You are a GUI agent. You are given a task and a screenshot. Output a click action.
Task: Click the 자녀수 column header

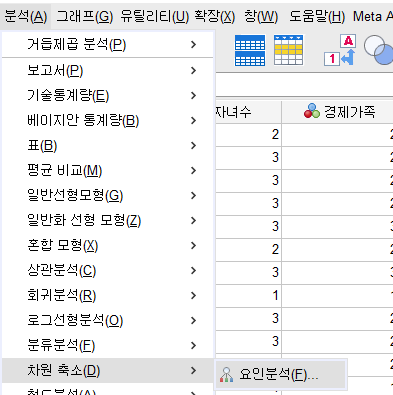[x=248, y=112]
